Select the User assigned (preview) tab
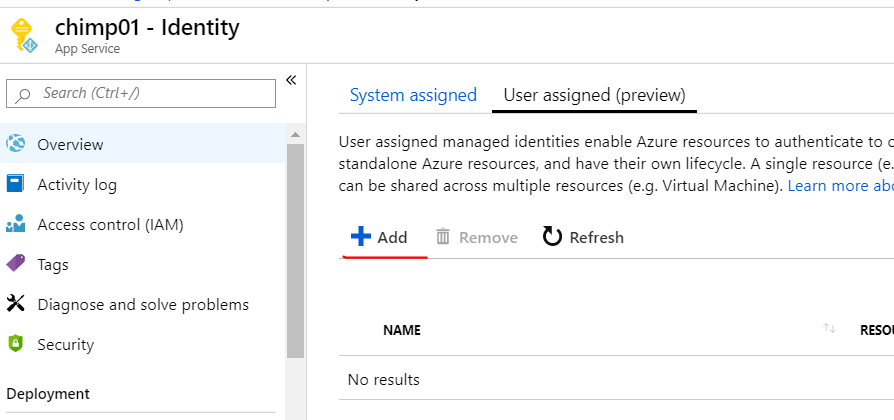 click(594, 95)
